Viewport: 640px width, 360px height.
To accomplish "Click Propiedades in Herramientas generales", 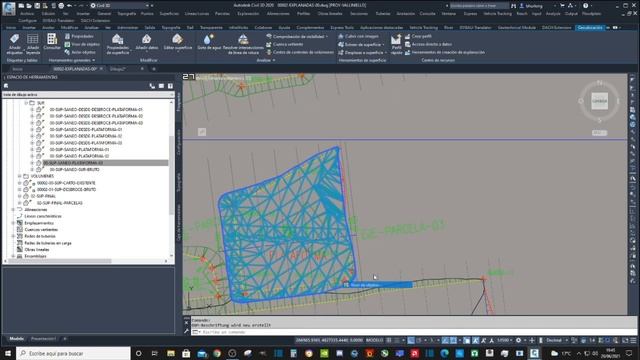I will coord(79,36).
